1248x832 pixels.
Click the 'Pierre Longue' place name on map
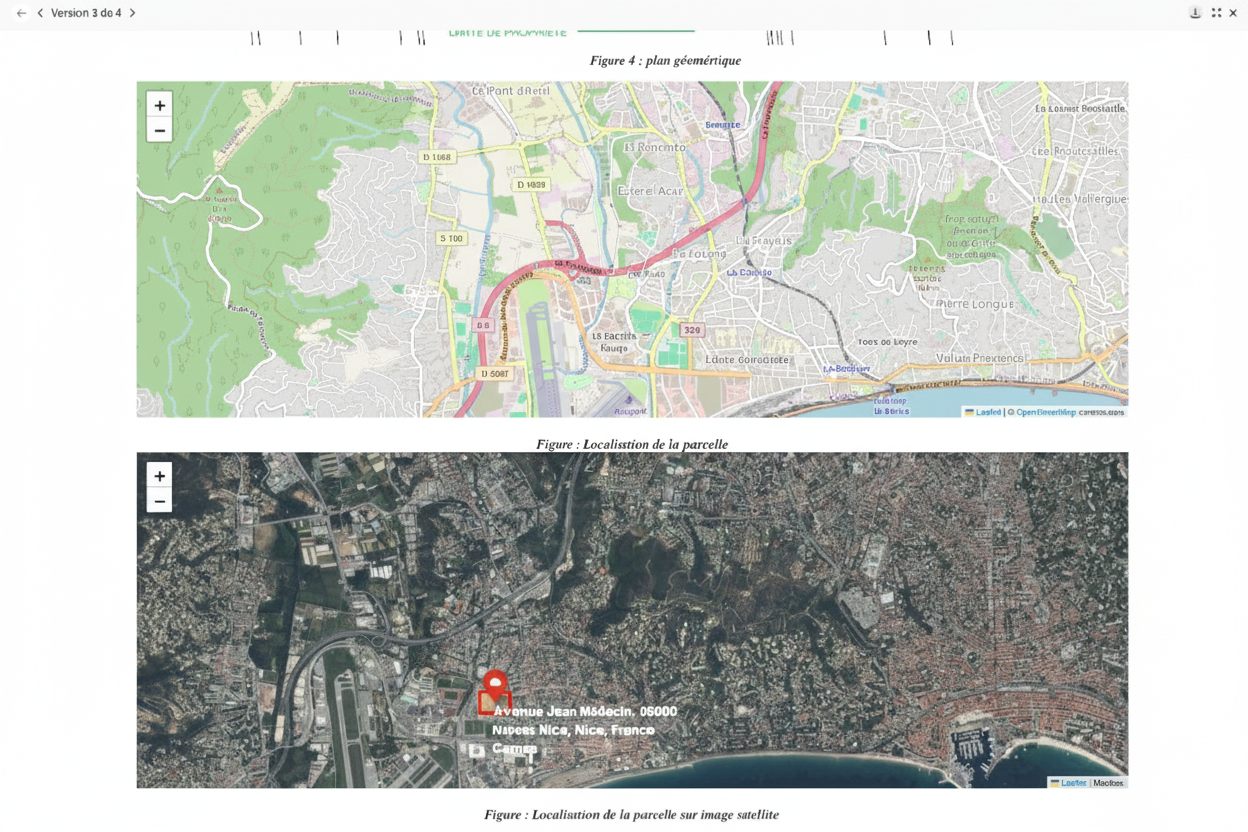tap(974, 303)
